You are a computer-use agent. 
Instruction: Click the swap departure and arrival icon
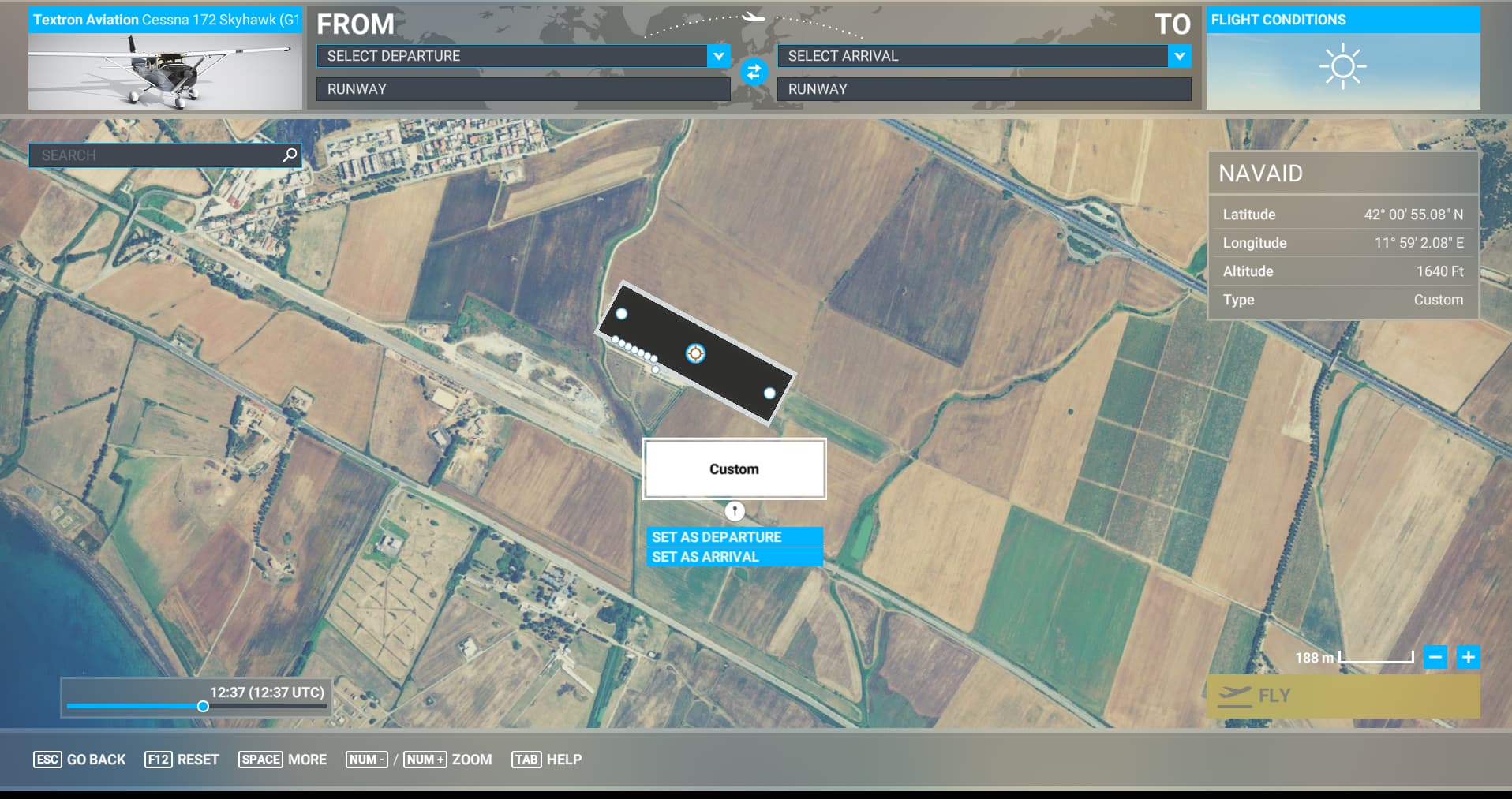(754, 73)
